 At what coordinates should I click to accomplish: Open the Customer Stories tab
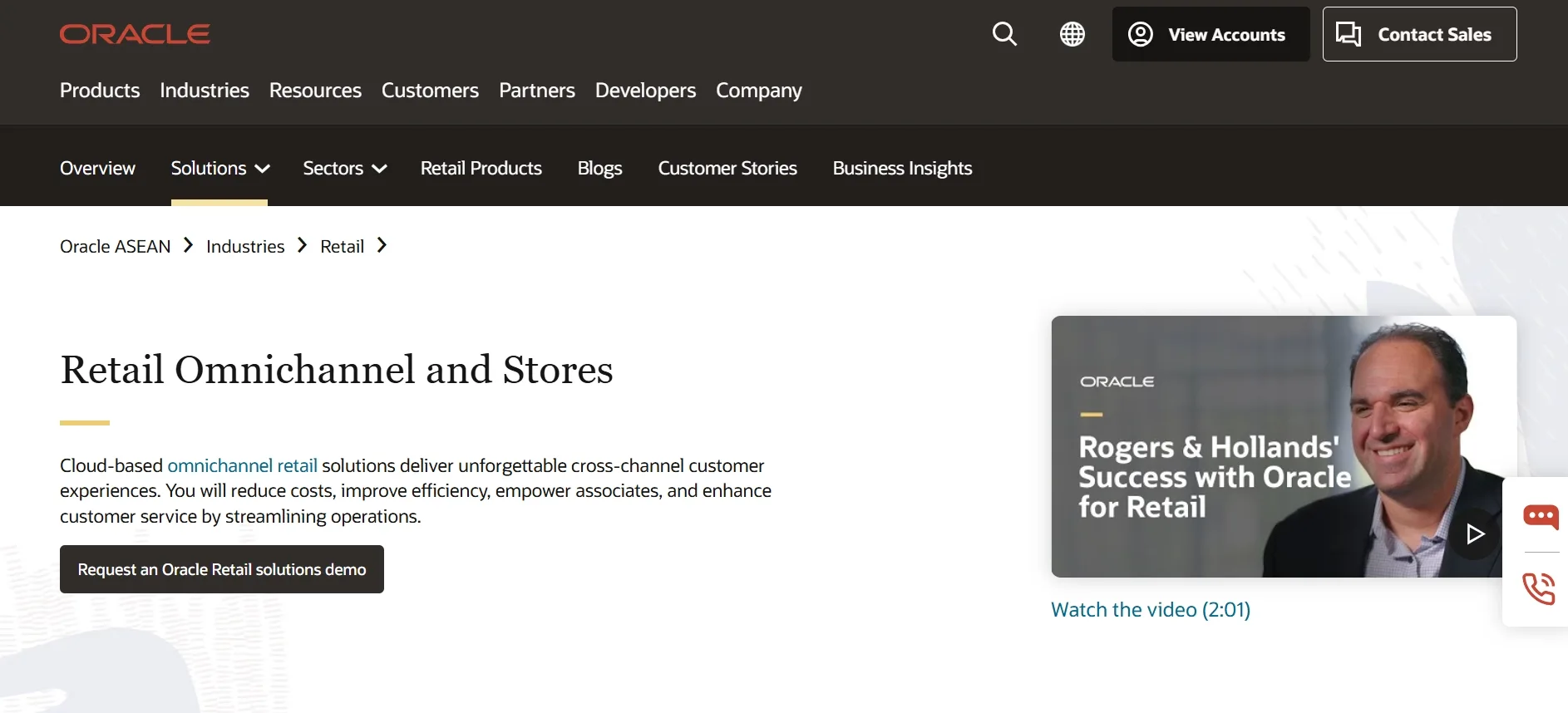coord(727,168)
